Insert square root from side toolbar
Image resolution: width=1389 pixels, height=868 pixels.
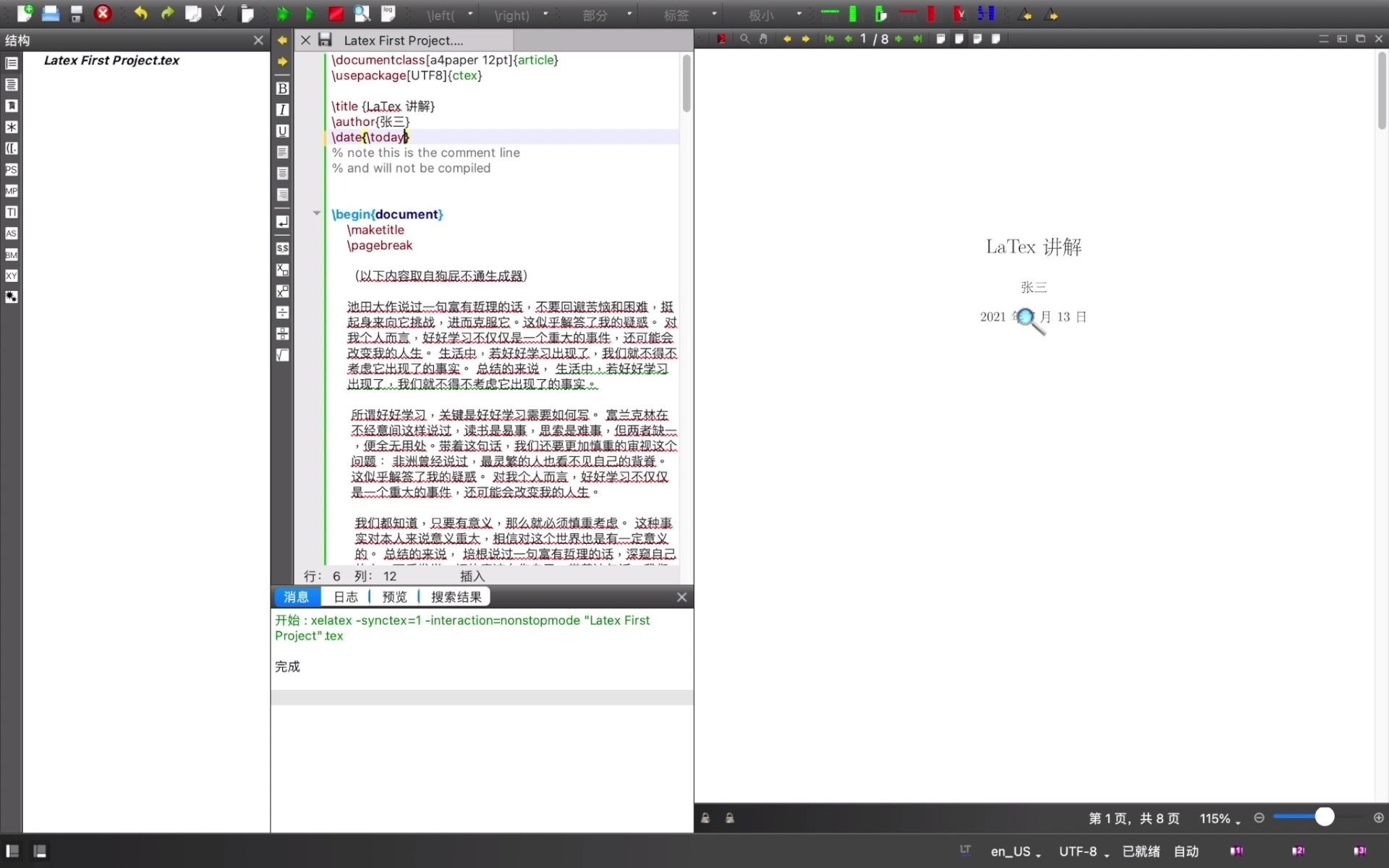pyautogui.click(x=282, y=355)
